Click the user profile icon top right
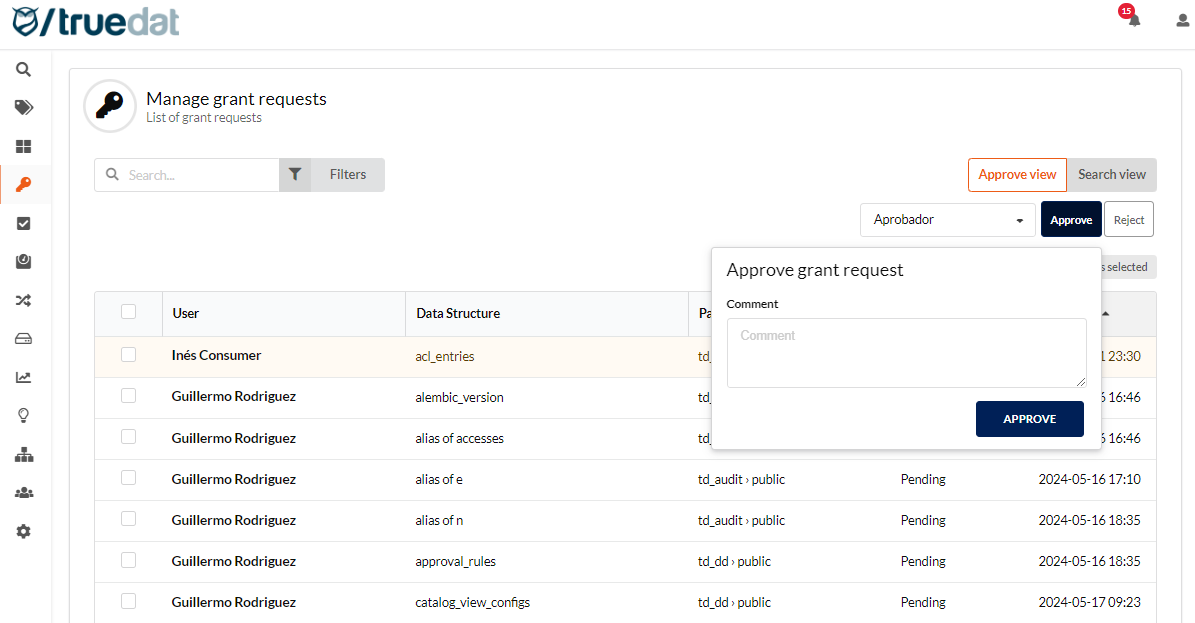 point(1182,20)
